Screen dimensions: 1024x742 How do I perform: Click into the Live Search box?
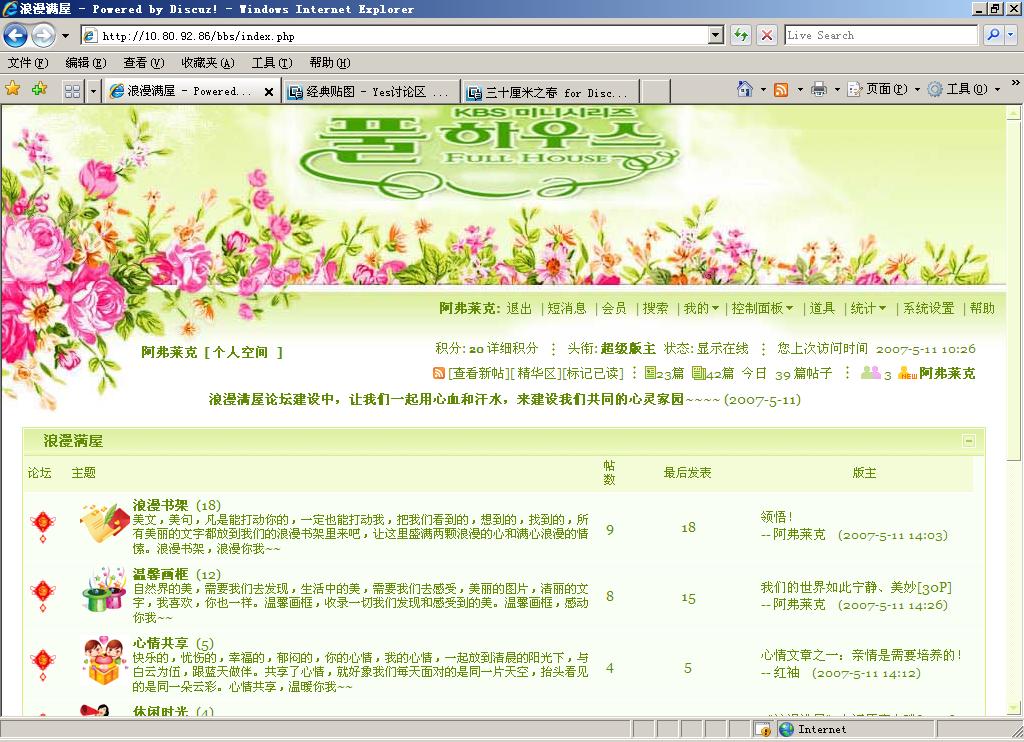click(x=881, y=35)
